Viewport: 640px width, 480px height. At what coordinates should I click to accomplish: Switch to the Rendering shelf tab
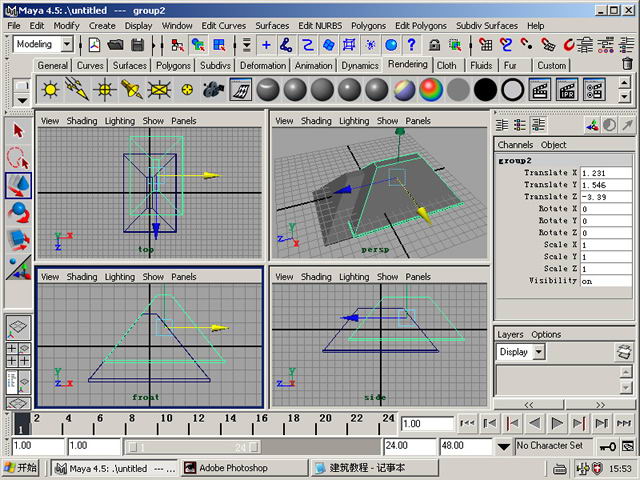tap(407, 64)
